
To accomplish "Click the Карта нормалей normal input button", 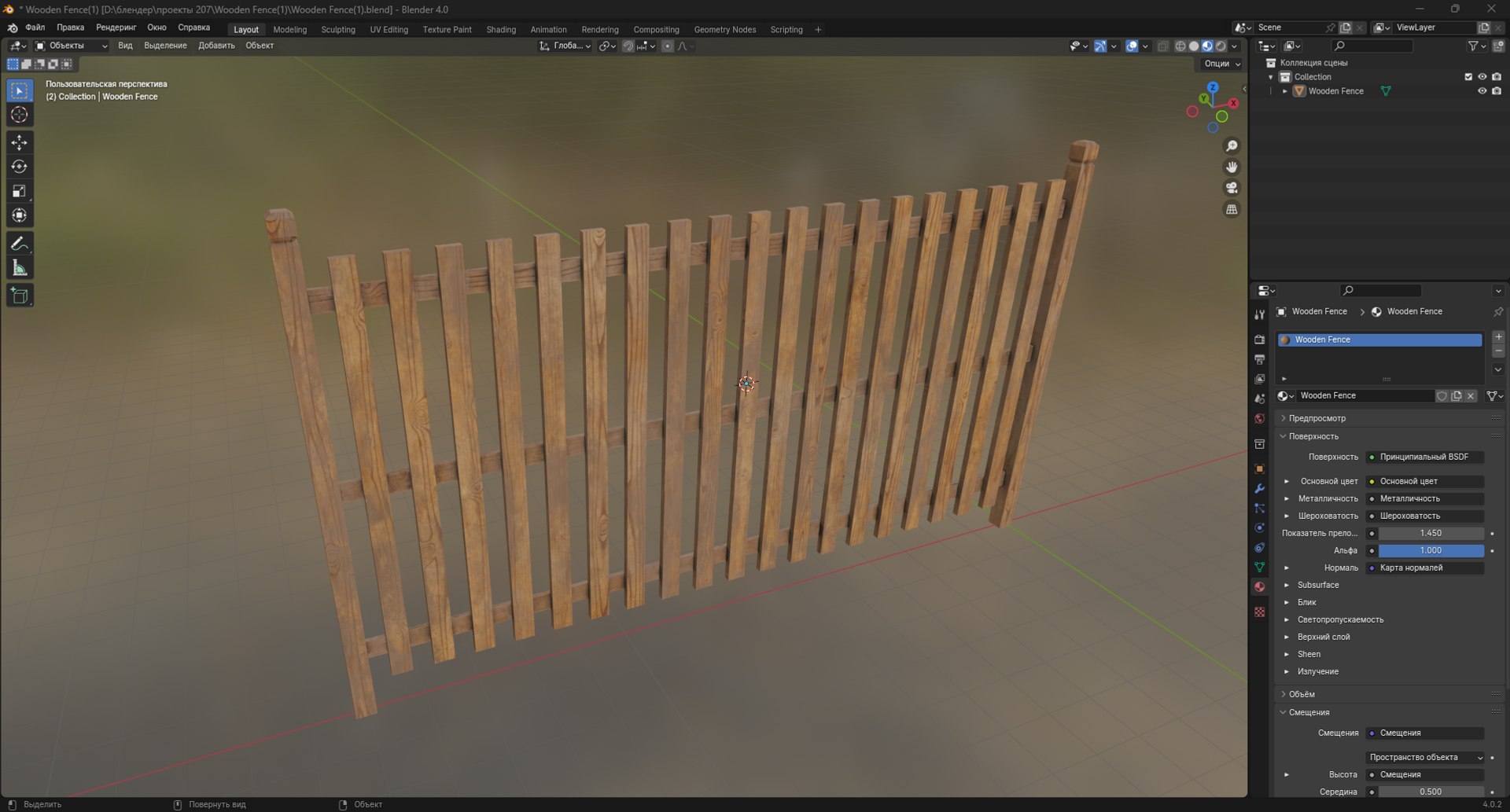I will (1425, 568).
